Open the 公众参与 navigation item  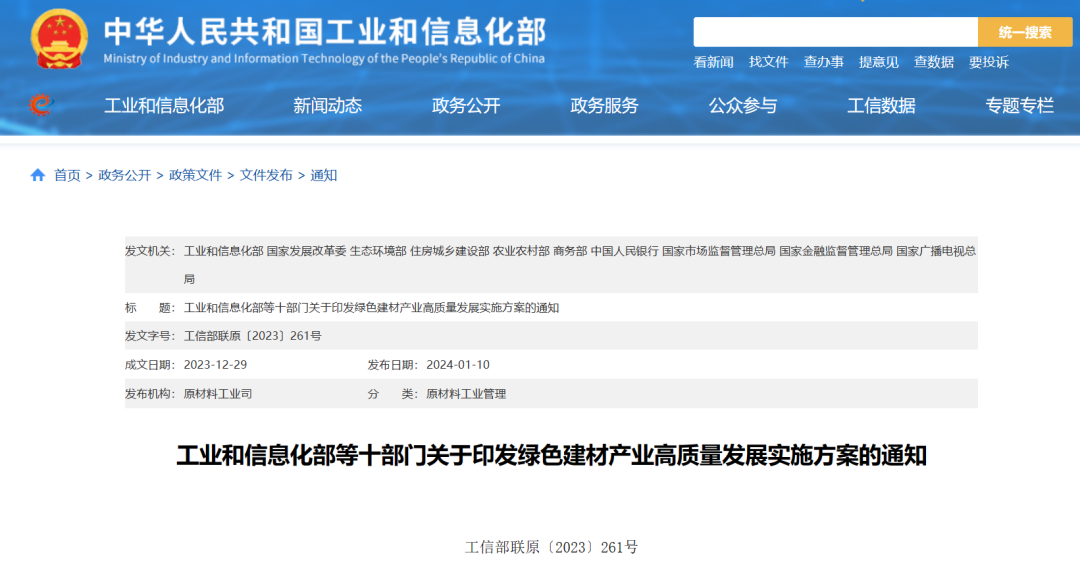[743, 105]
